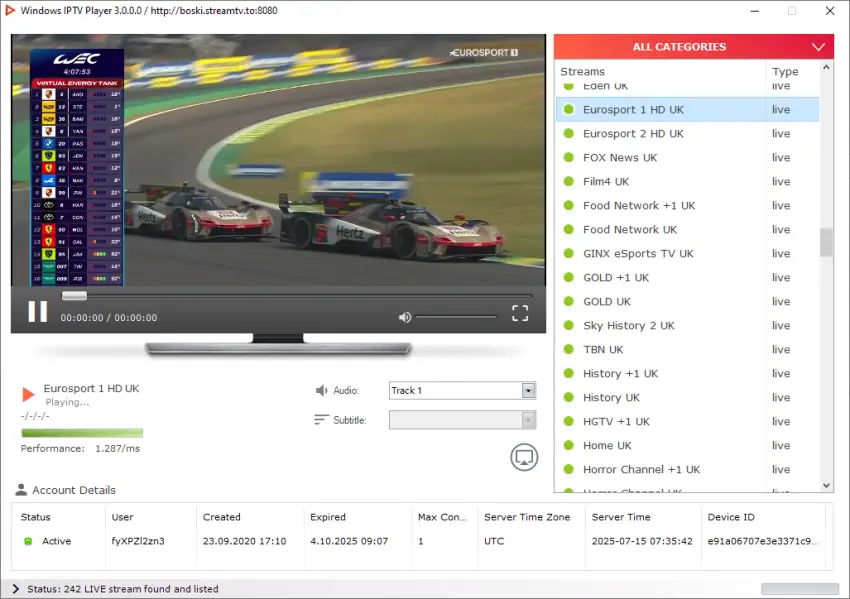Click the Status column header in Account Details
The width and height of the screenshot is (850, 599).
[35, 517]
